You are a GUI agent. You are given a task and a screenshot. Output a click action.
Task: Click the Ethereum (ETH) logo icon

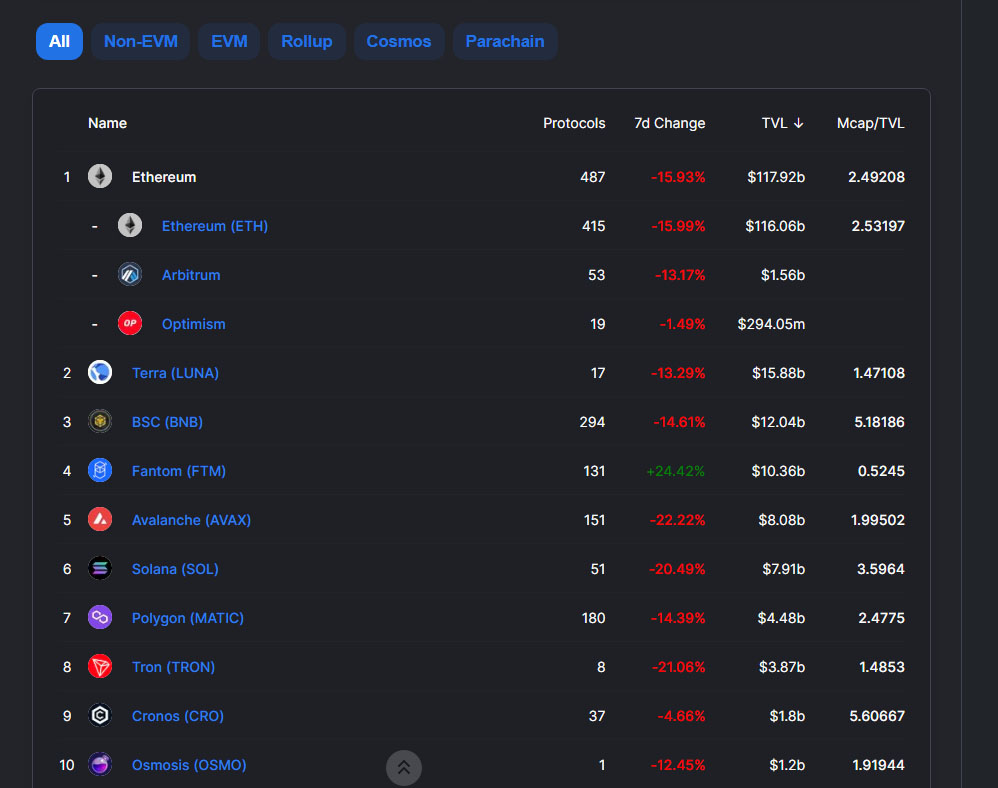tap(130, 225)
